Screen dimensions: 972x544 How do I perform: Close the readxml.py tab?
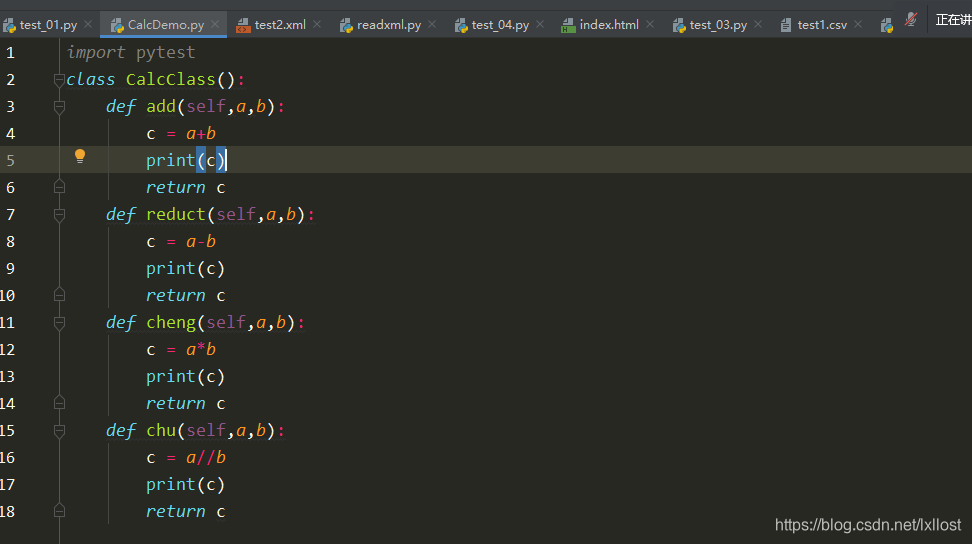coord(432,24)
